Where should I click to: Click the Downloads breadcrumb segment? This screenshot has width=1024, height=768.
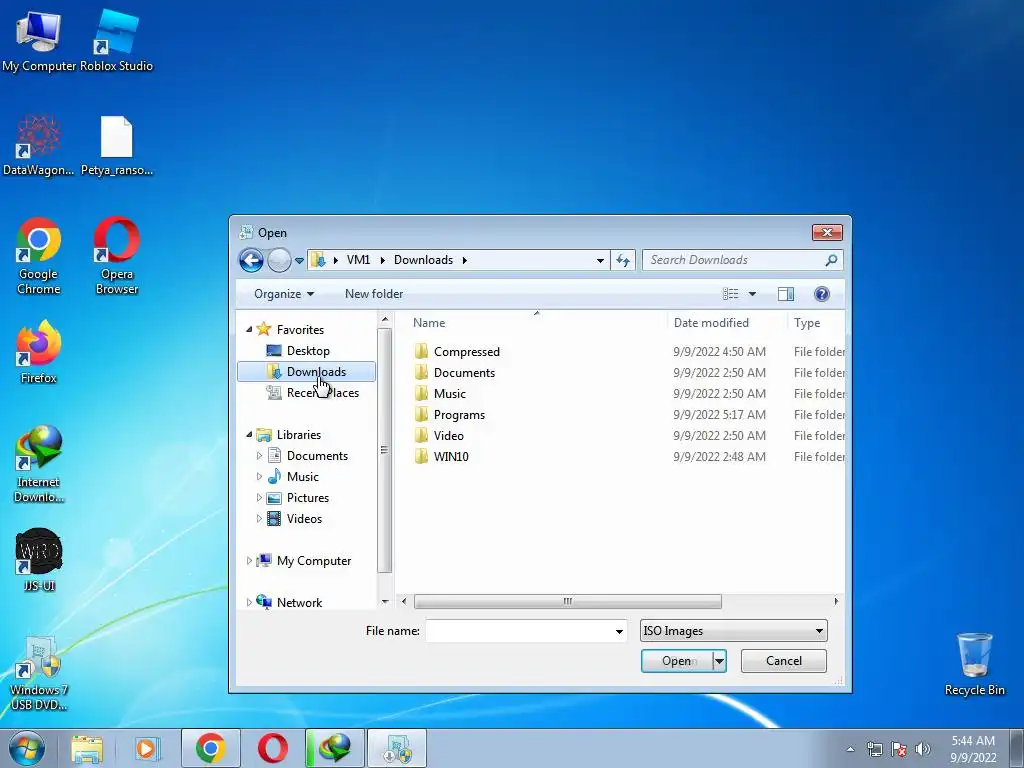click(x=423, y=260)
